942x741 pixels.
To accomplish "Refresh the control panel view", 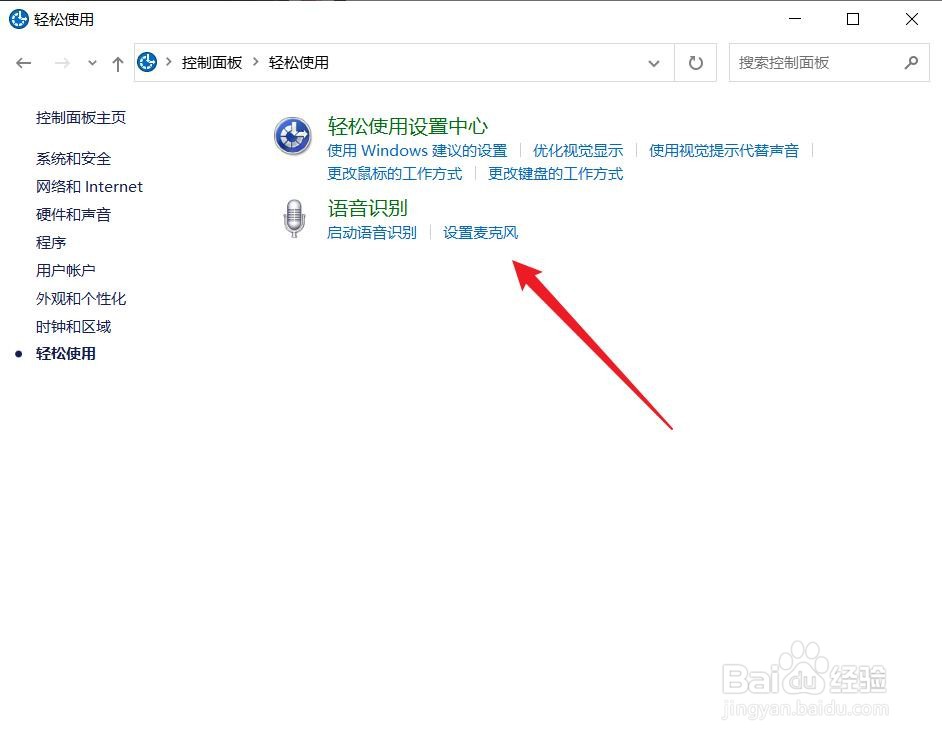I will pyautogui.click(x=696, y=63).
